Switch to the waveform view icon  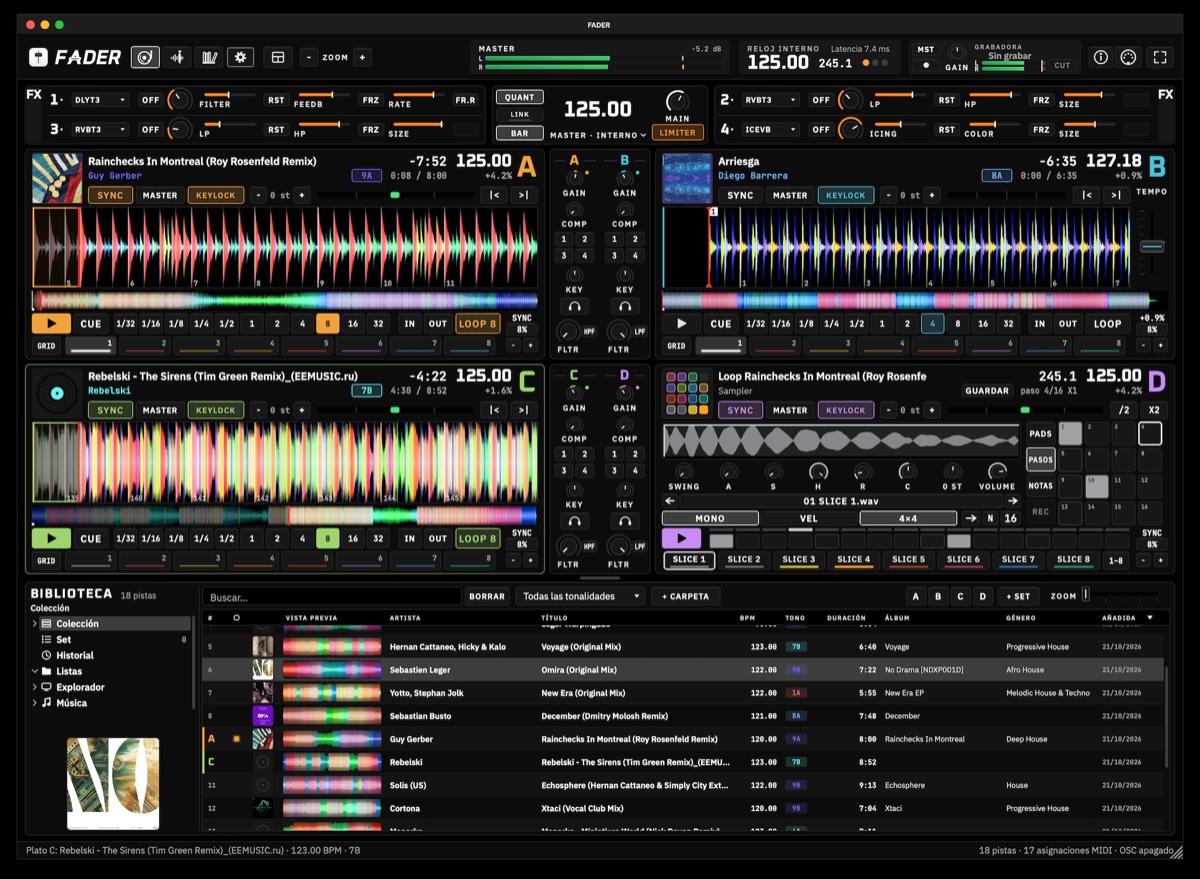178,57
